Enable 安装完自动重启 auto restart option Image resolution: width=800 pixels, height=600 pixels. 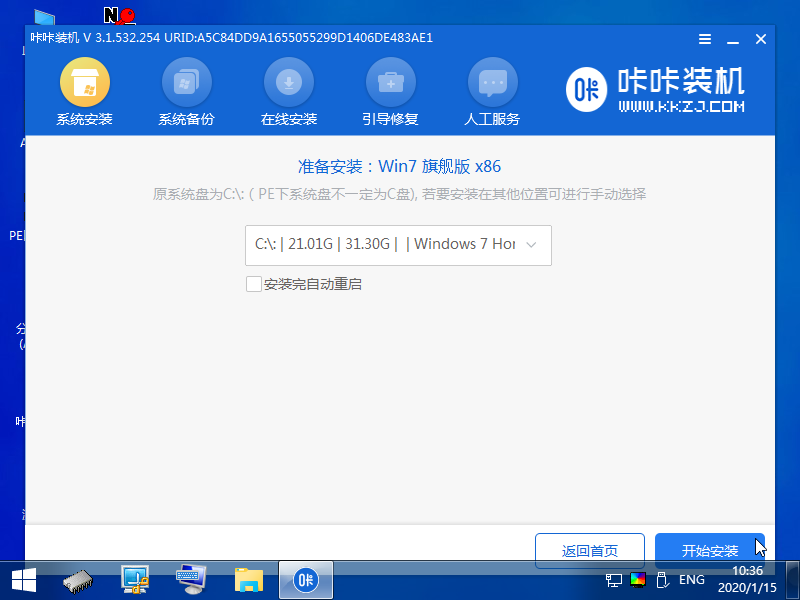click(x=254, y=284)
